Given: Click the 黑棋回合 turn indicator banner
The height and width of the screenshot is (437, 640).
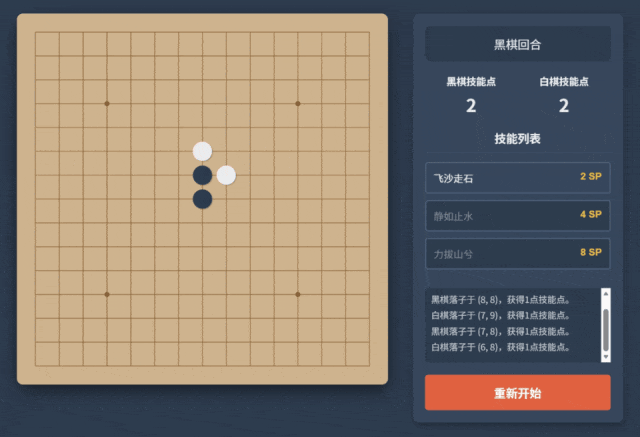Looking at the screenshot, I should 518,44.
